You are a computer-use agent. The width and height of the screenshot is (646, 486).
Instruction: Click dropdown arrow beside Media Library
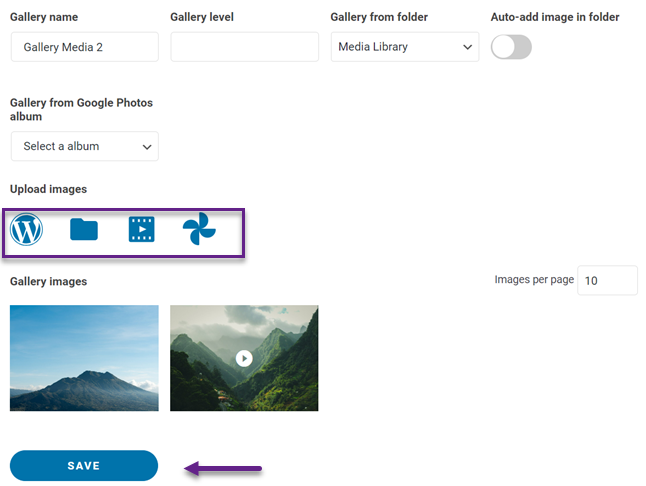pyautogui.click(x=468, y=47)
